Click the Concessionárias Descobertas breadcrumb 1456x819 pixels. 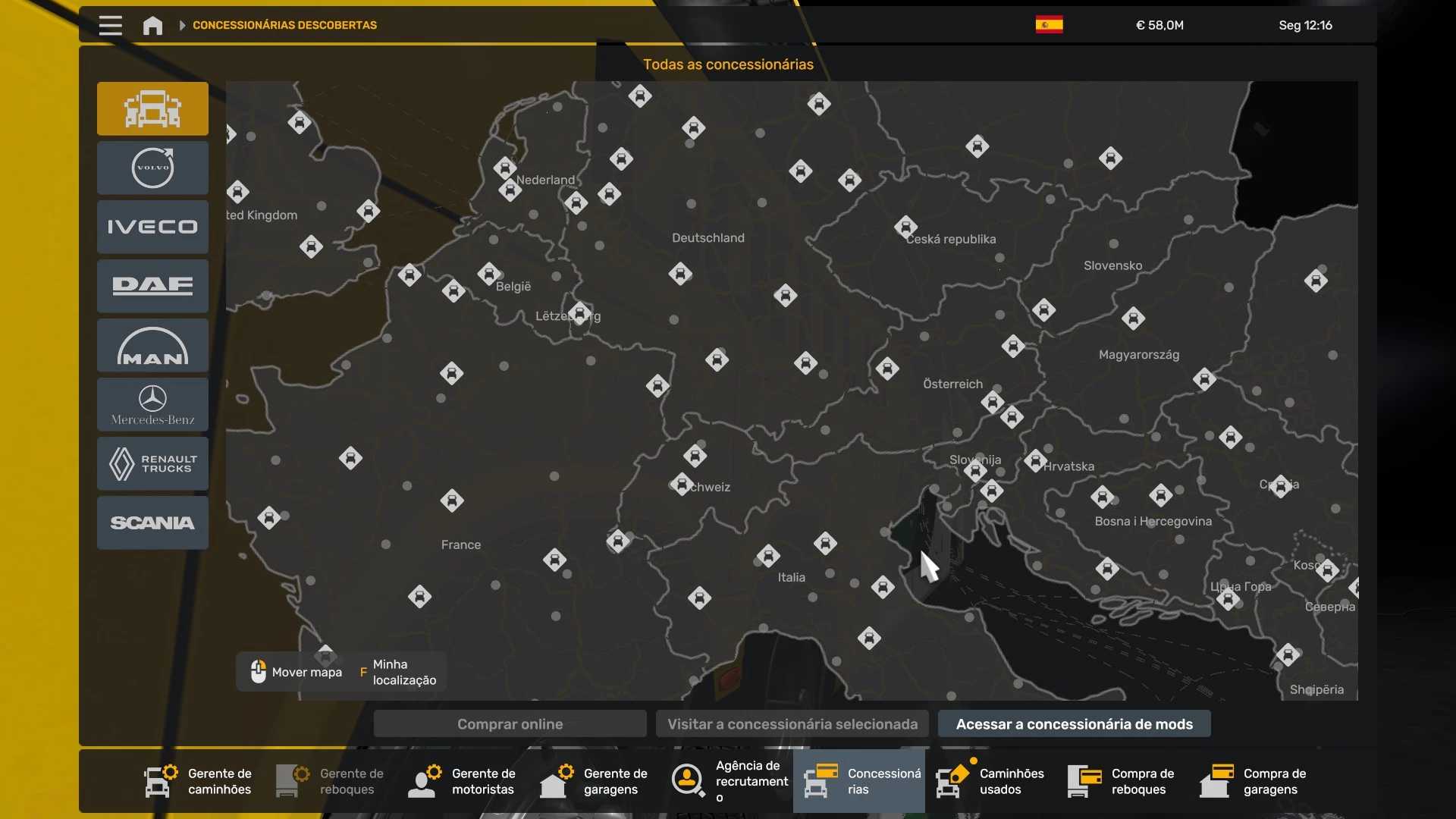coord(284,25)
